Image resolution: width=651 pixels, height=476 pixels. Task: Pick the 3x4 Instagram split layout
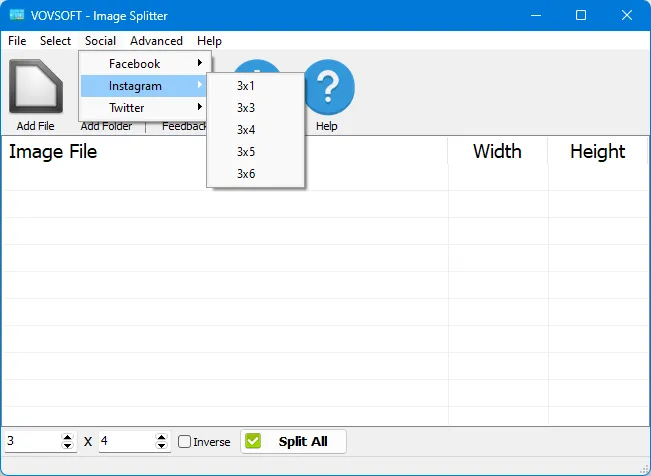(x=246, y=130)
